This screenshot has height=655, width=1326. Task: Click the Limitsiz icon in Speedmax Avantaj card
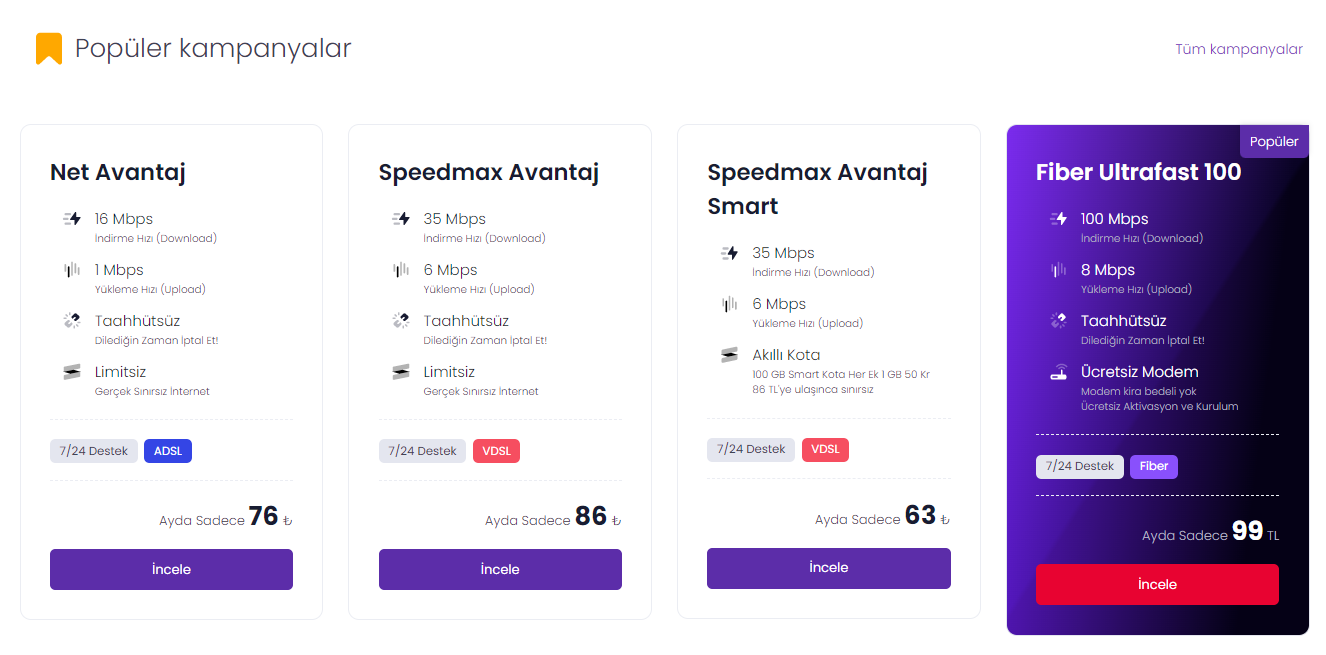pyautogui.click(x=401, y=372)
